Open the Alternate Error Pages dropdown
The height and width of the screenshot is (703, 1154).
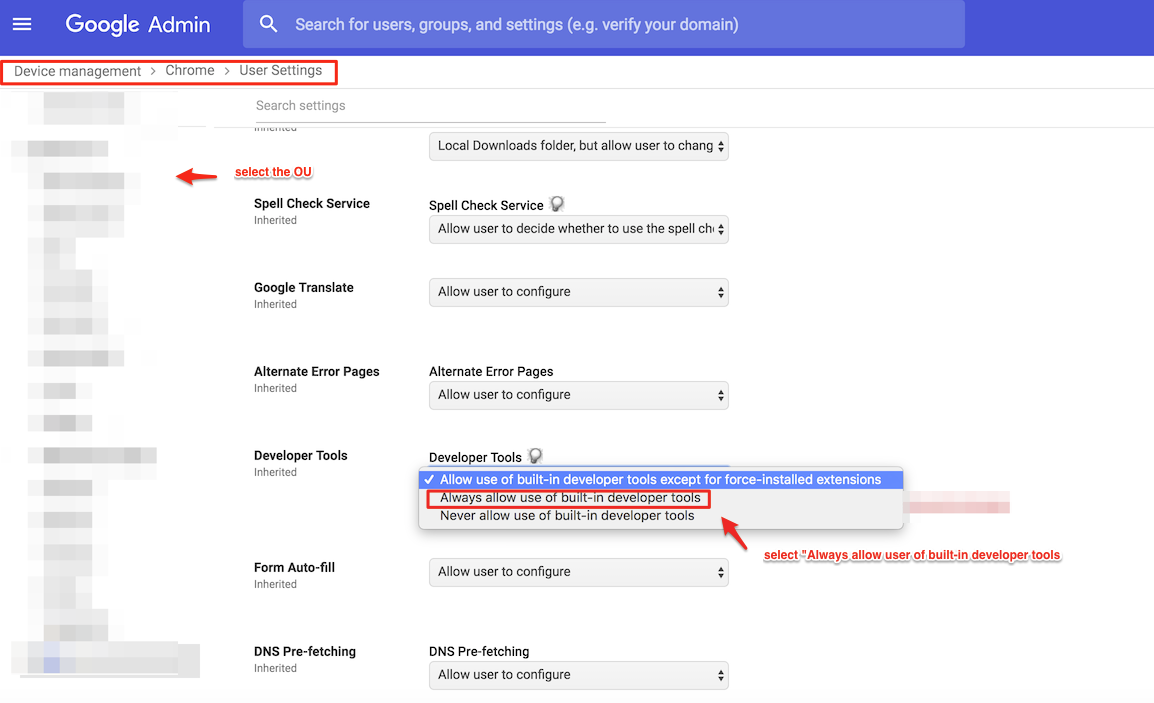[x=578, y=395]
